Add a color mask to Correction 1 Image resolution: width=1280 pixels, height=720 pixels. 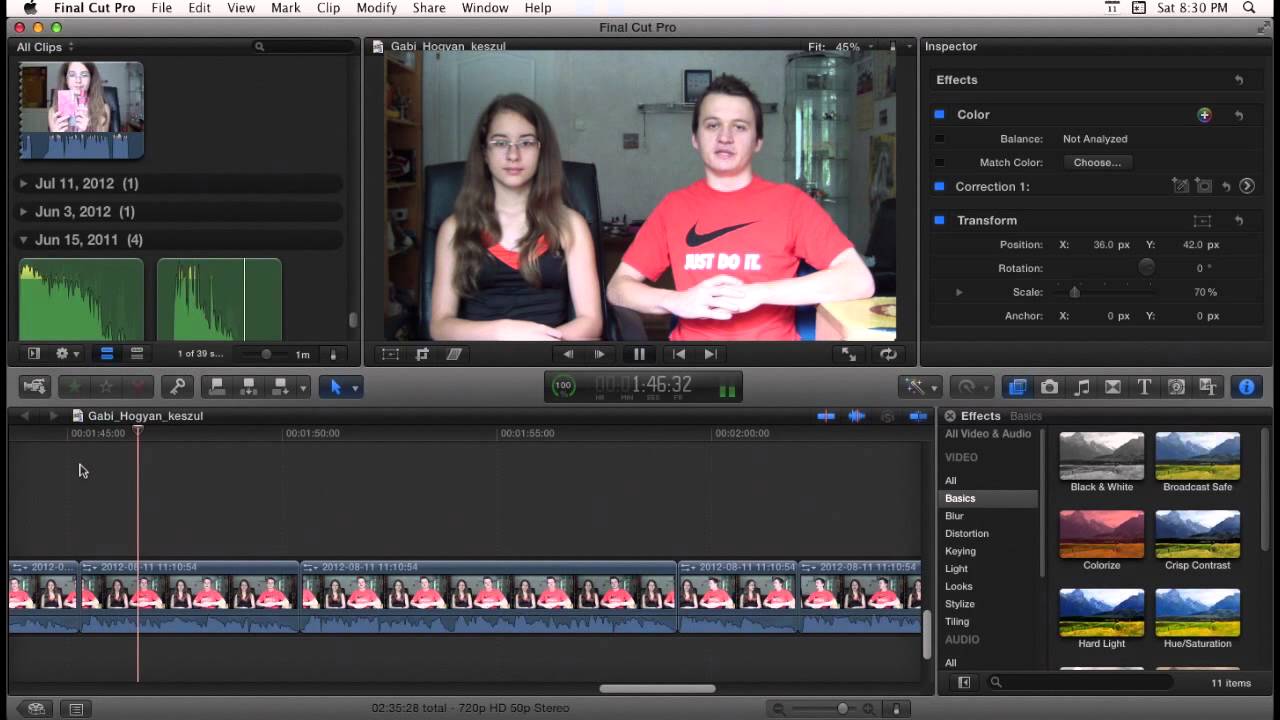pyautogui.click(x=1181, y=186)
